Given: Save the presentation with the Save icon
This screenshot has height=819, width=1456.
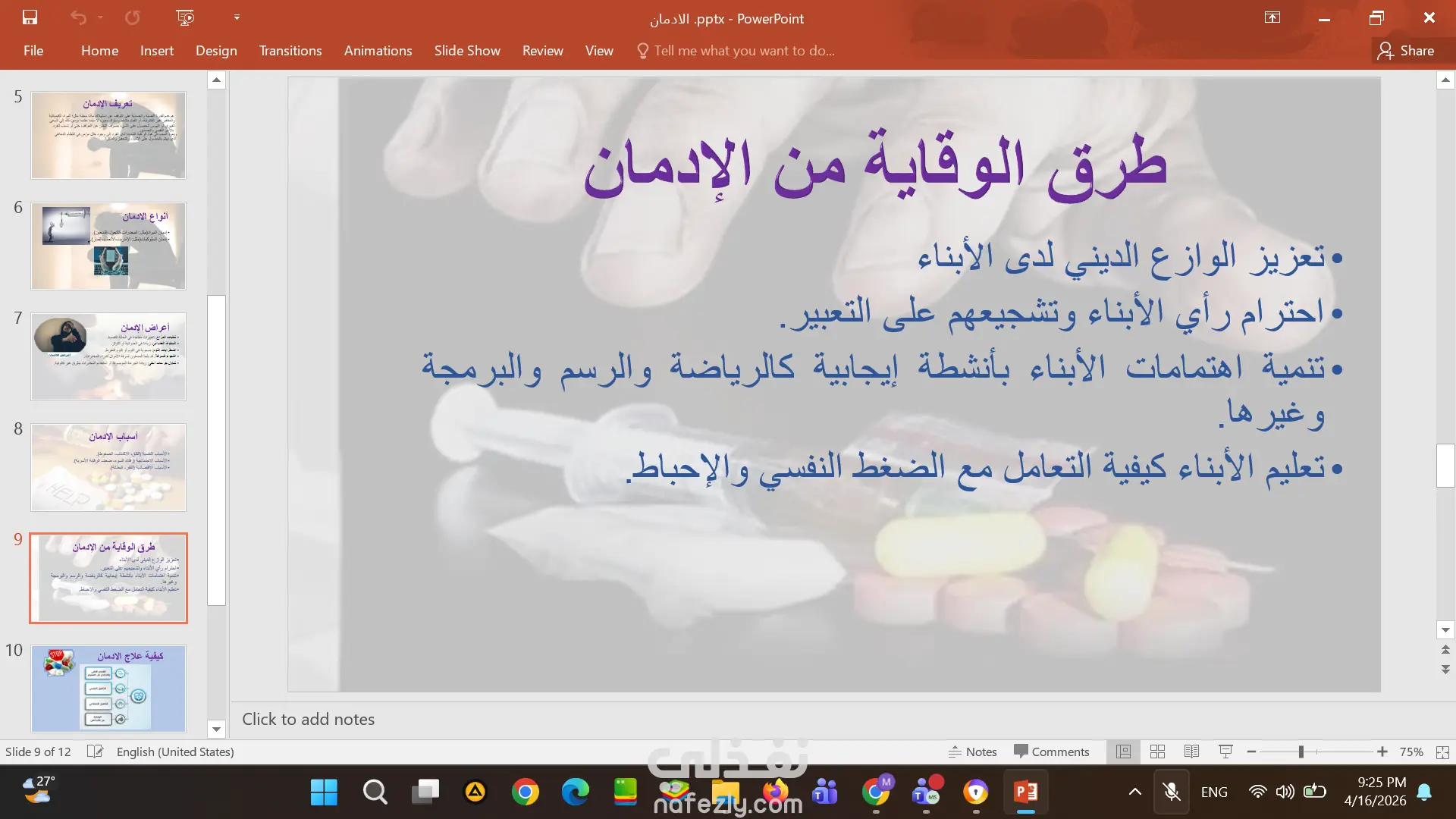Looking at the screenshot, I should click(30, 17).
